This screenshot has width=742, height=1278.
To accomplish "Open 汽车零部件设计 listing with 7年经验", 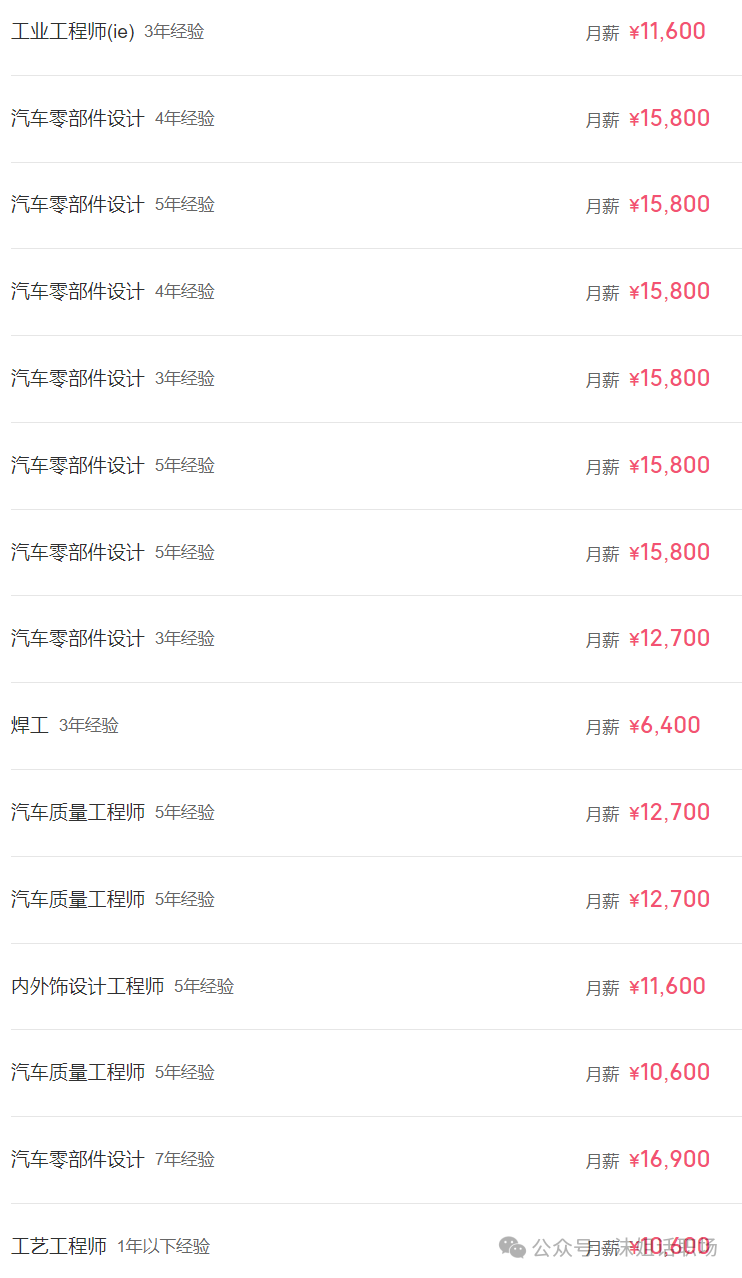I will (x=78, y=1160).
